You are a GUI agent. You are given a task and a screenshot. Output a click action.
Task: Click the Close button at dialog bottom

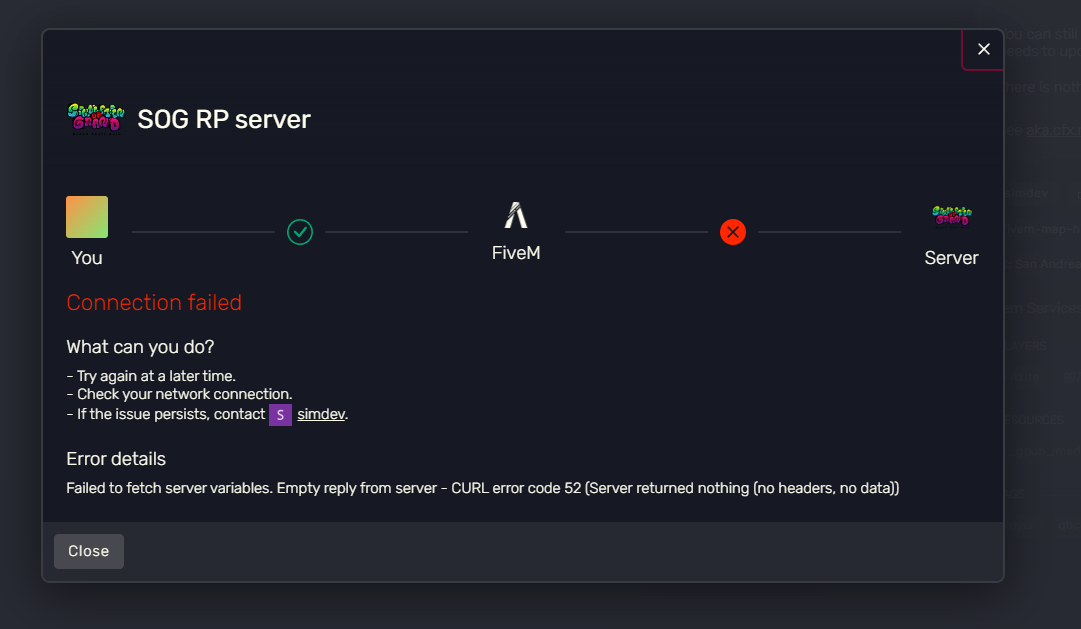88,551
